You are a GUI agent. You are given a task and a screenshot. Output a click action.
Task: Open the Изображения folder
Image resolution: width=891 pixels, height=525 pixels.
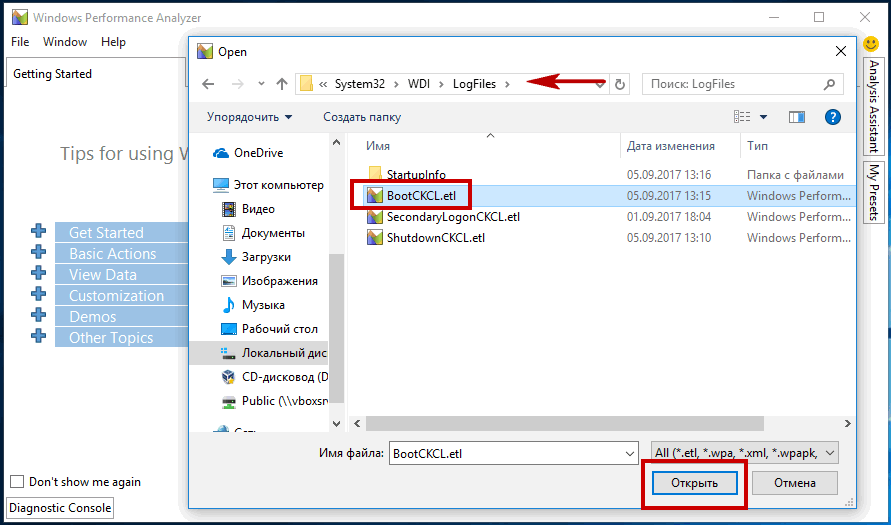(269, 281)
